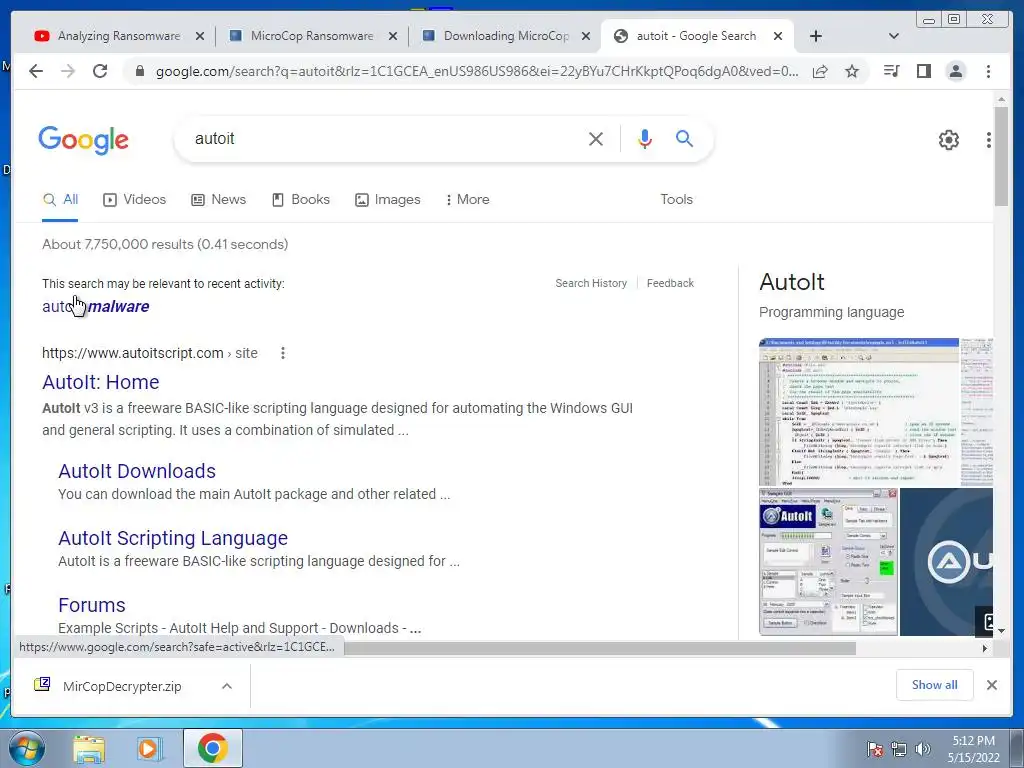Click the Google logo

click(83, 139)
